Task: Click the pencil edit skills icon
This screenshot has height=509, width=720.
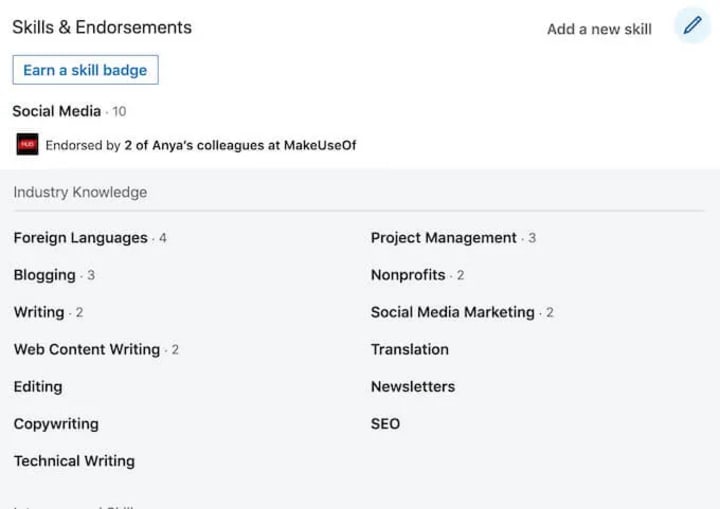Action: 692,27
